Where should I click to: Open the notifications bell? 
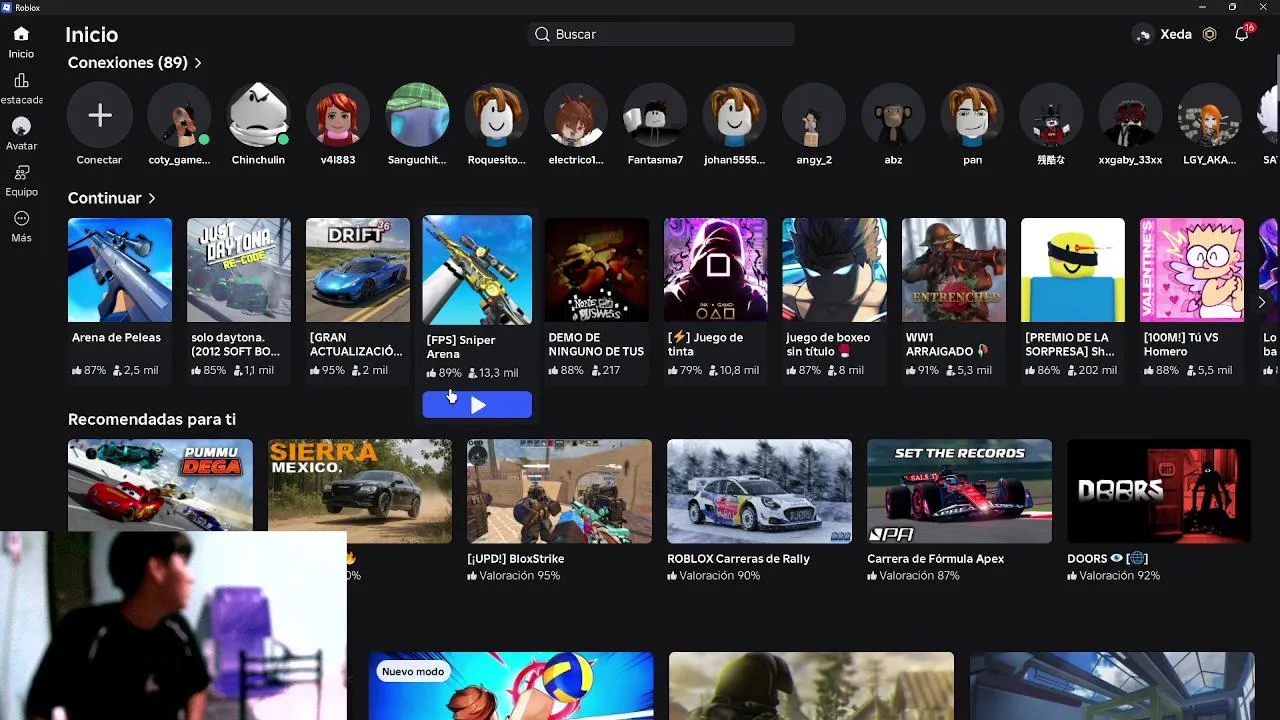(x=1242, y=34)
